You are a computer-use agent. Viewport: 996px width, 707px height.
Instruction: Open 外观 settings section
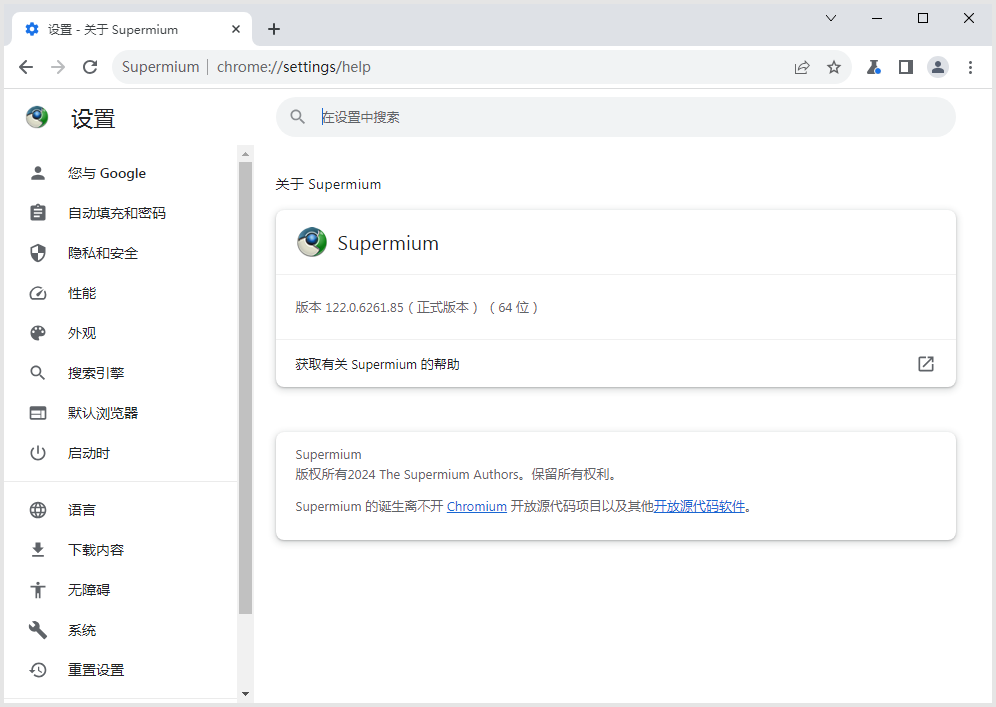click(x=121, y=333)
